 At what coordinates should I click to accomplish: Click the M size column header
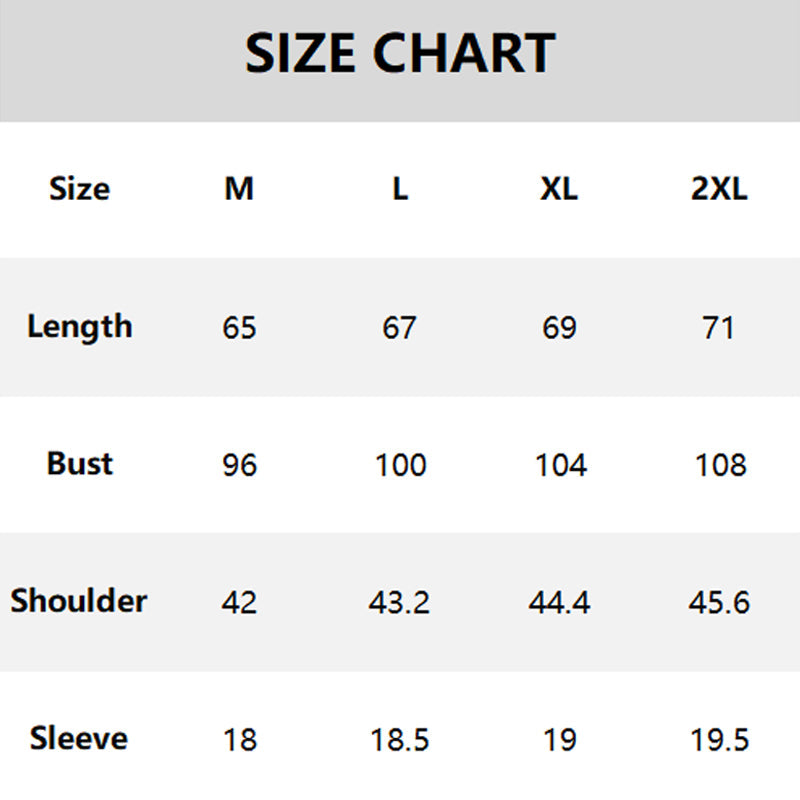(x=239, y=188)
